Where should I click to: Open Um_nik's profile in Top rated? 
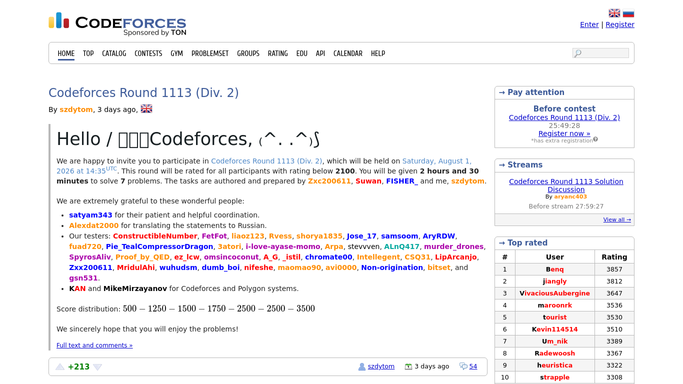(x=555, y=341)
